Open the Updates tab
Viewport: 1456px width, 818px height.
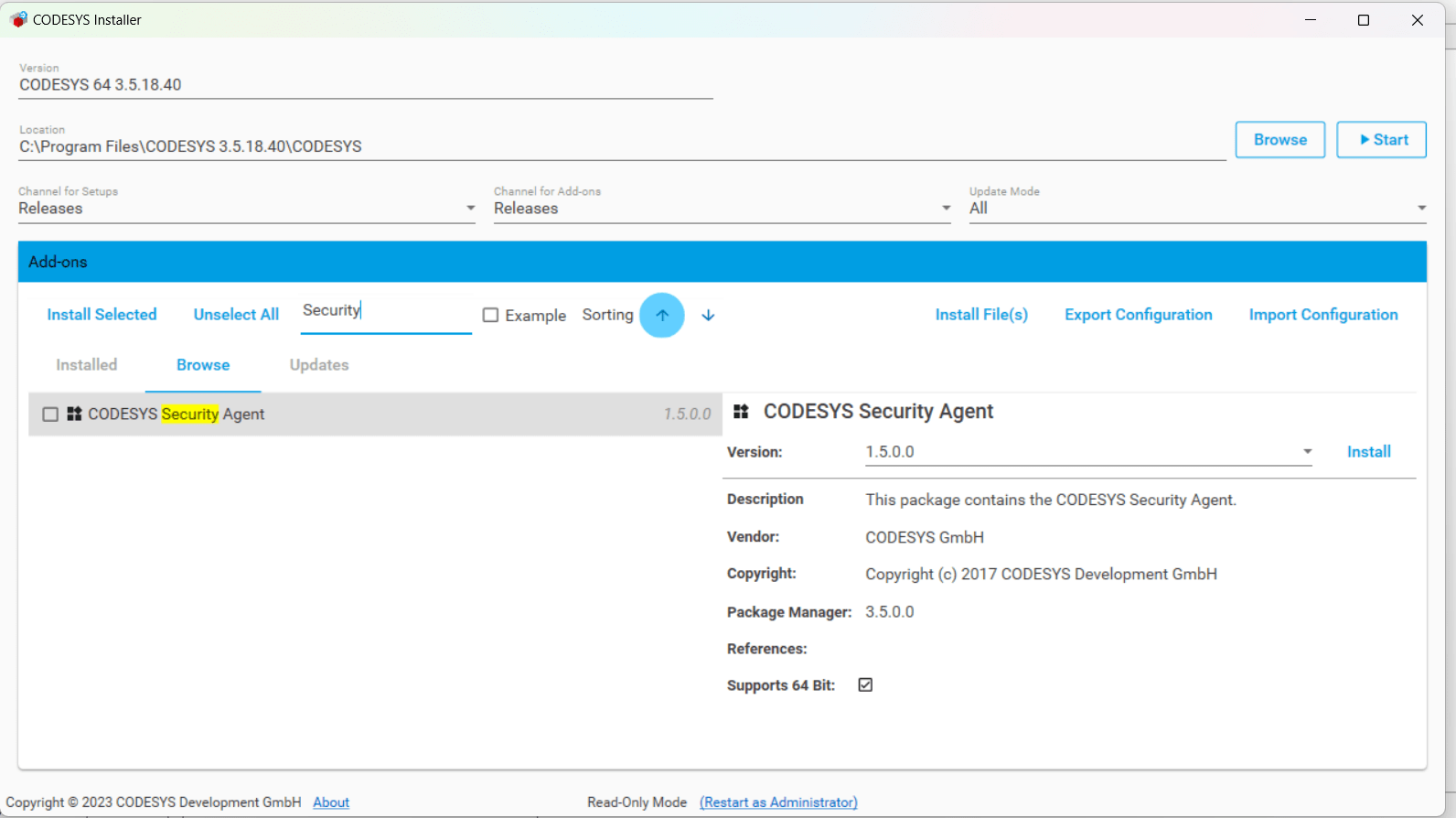pyautogui.click(x=319, y=364)
